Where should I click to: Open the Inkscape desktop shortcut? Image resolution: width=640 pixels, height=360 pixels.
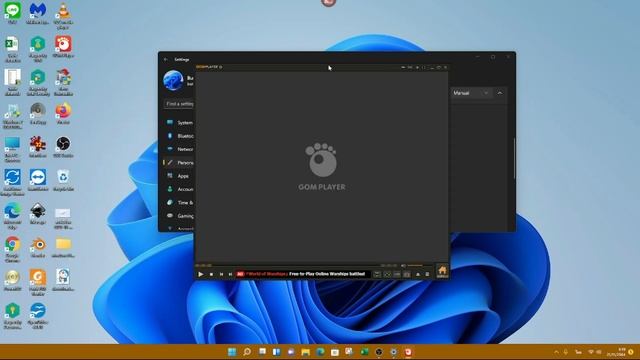tap(38, 213)
